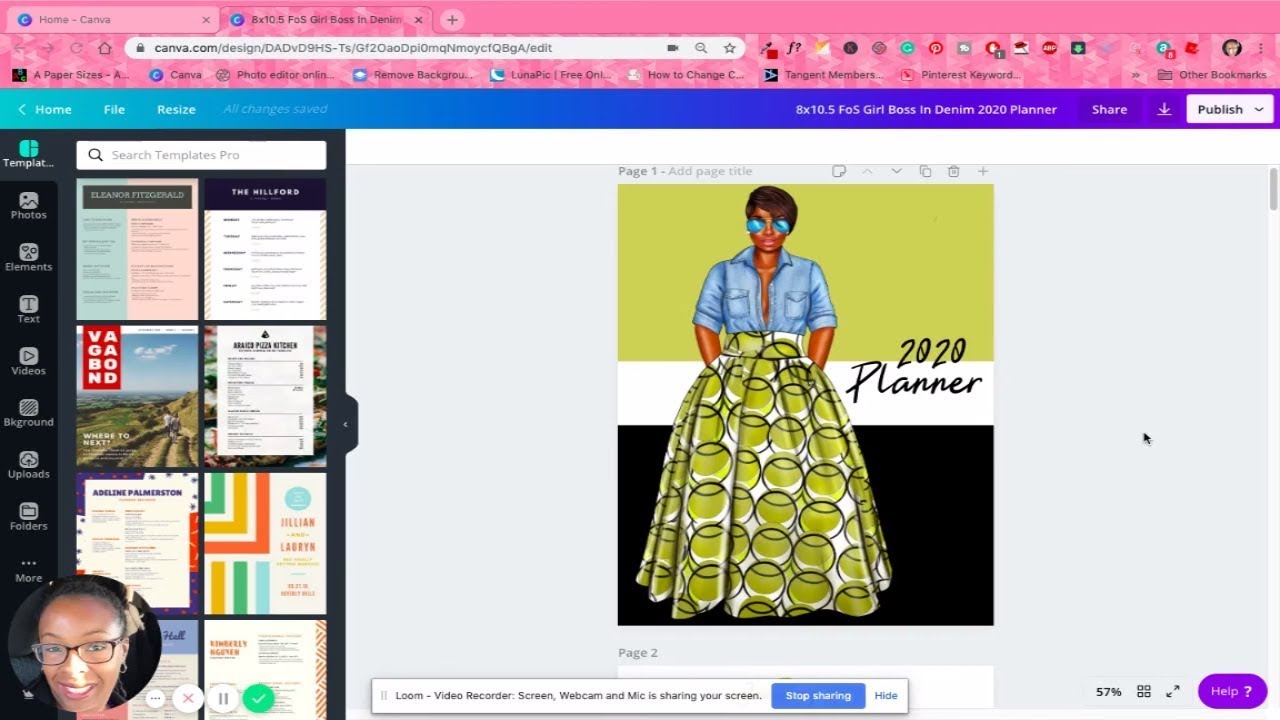This screenshot has height=720, width=1280.
Task: Click the AdBlock Plus extension icon
Action: [1049, 47]
